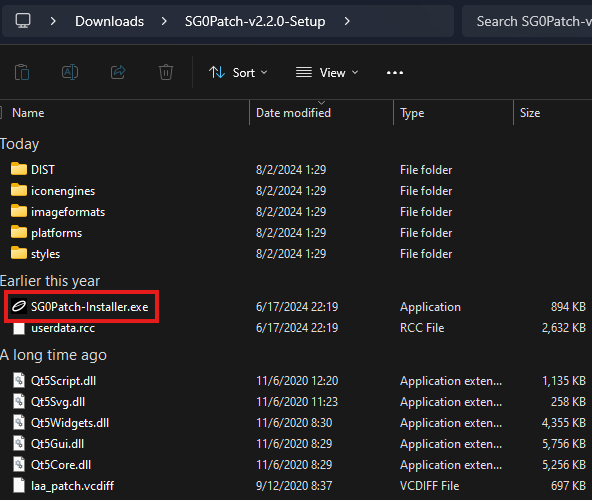This screenshot has width=592, height=500.
Task: Expand chevron after SG0Patch-v2.2.0-Setup breadcrumb
Action: pyautogui.click(x=347, y=21)
